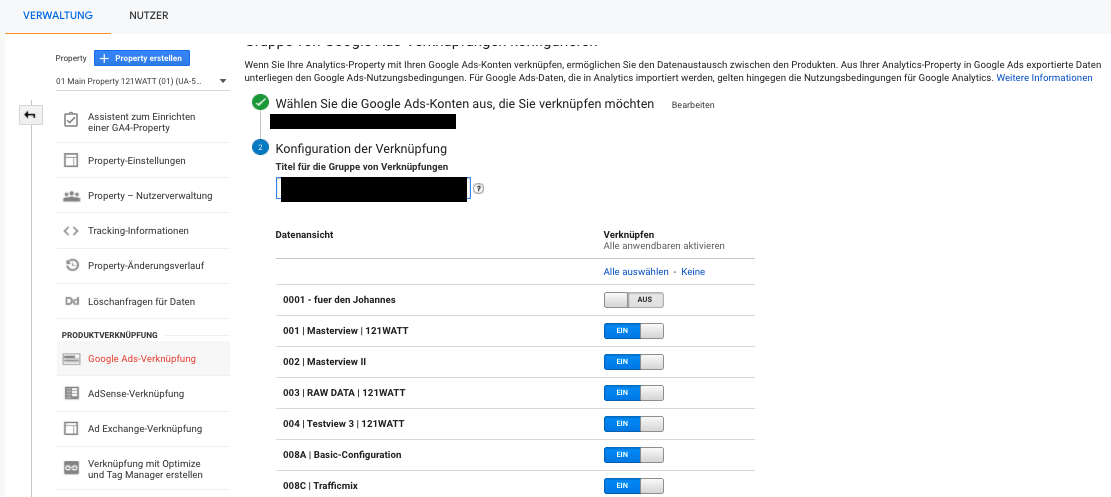
Task: Click the Löschanfragen für Daten Dd icon
Action: (71, 301)
